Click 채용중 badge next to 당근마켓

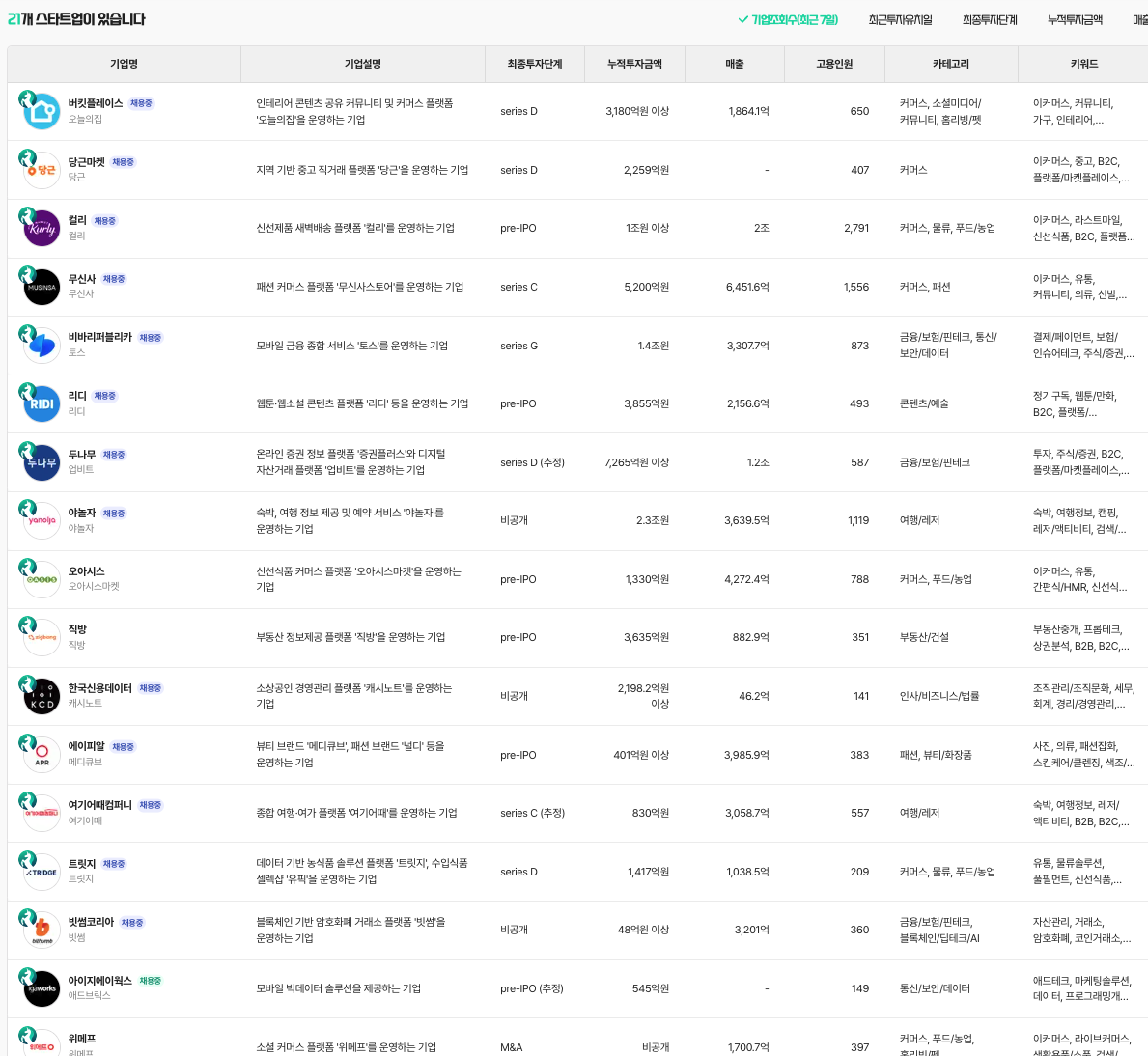tap(123, 162)
